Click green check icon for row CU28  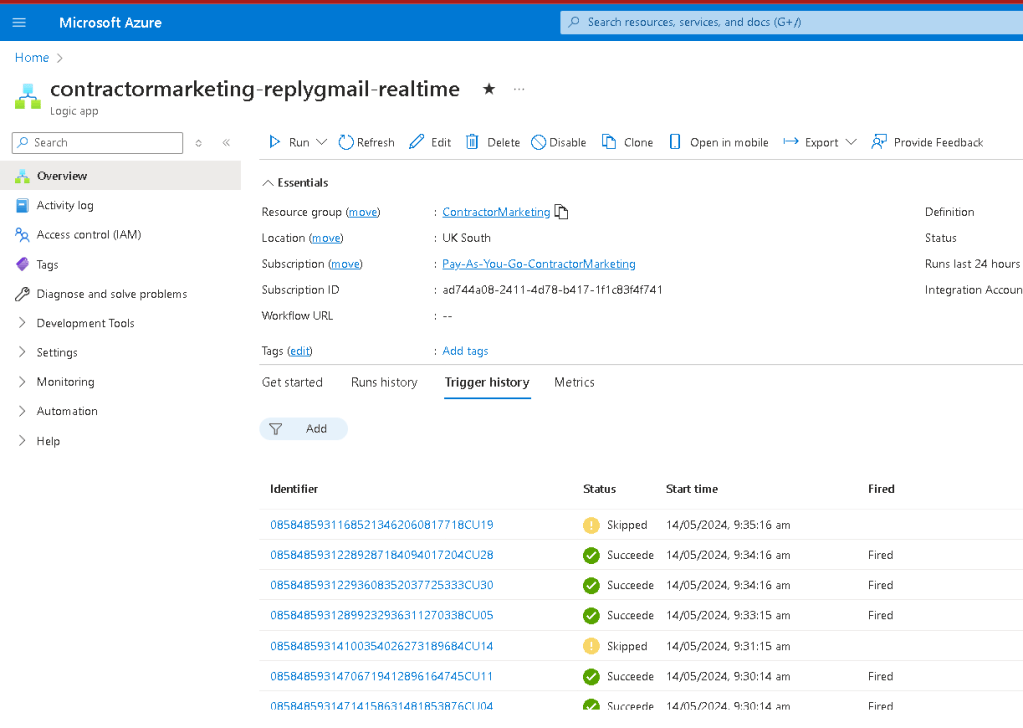591,555
